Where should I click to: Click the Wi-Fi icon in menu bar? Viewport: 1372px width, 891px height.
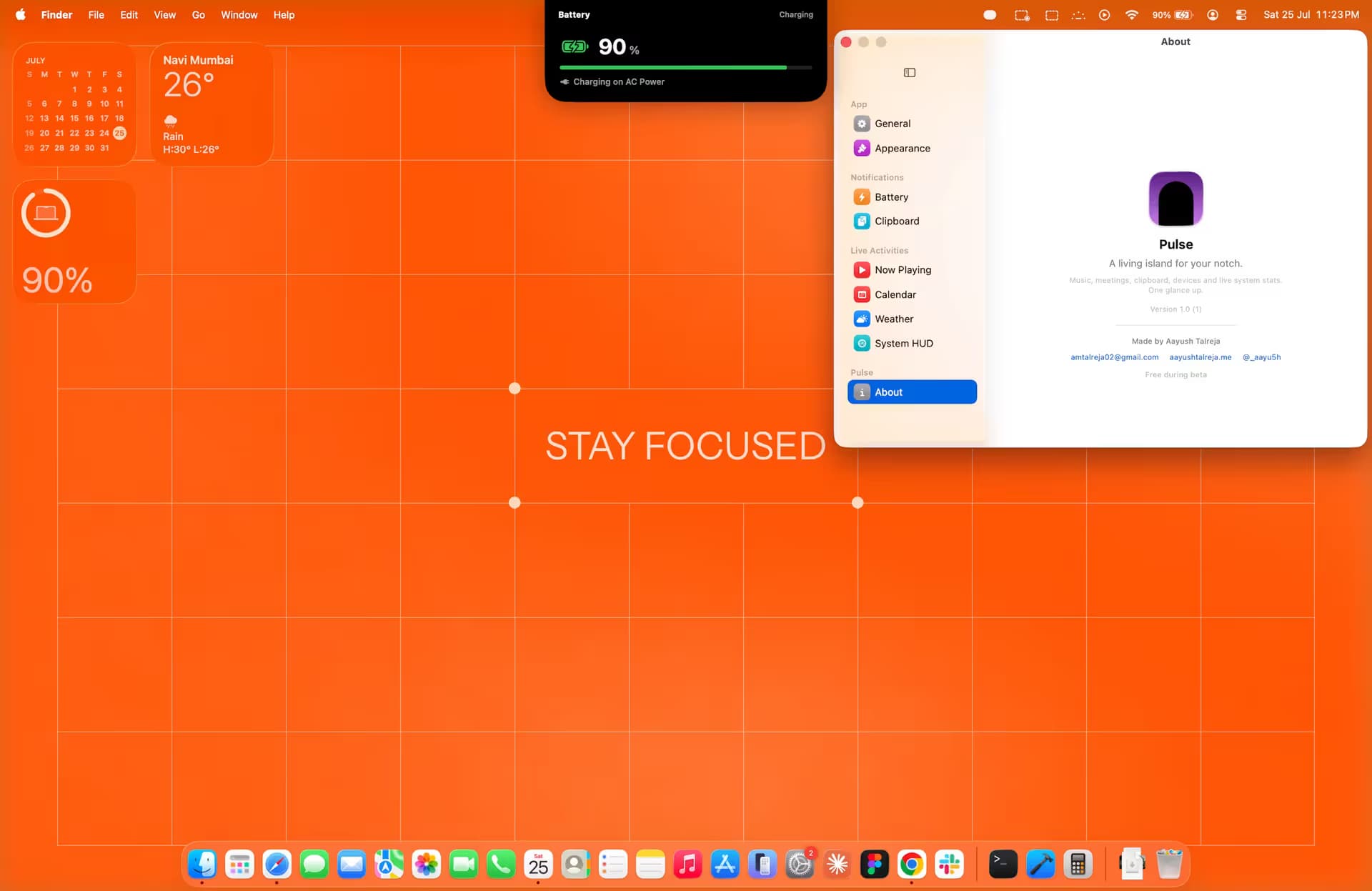pos(1131,14)
